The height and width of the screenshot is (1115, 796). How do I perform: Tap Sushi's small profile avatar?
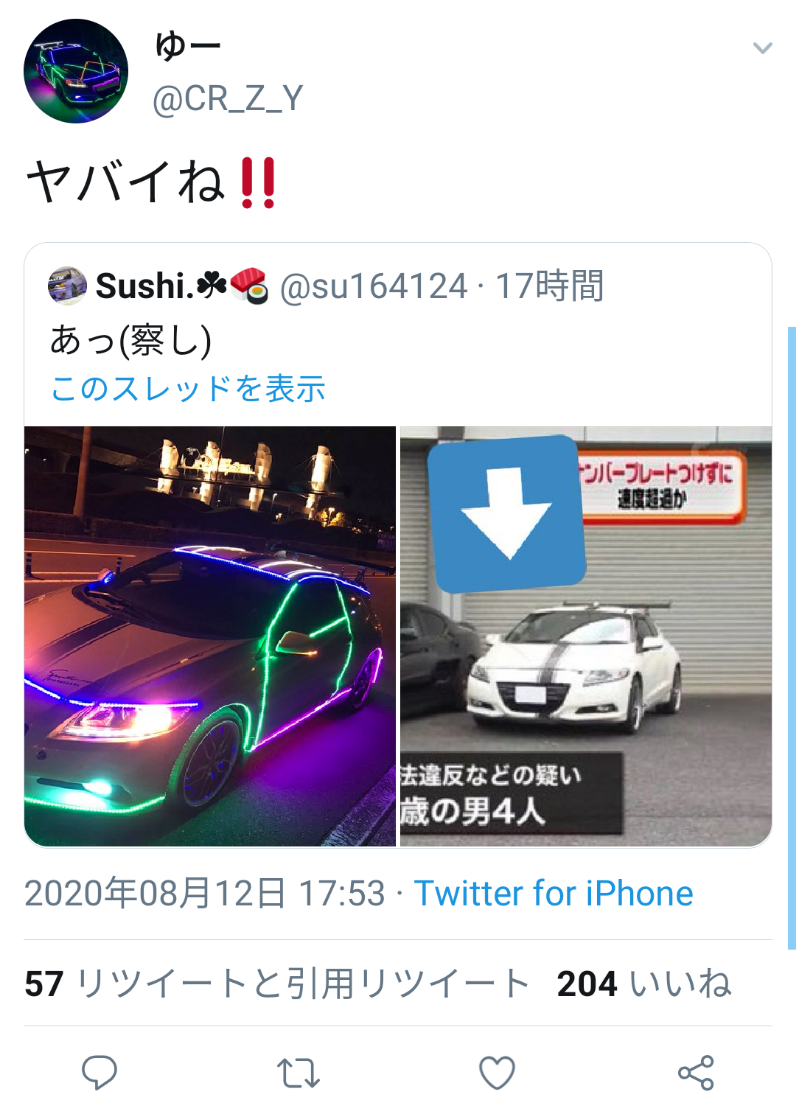coord(67,286)
